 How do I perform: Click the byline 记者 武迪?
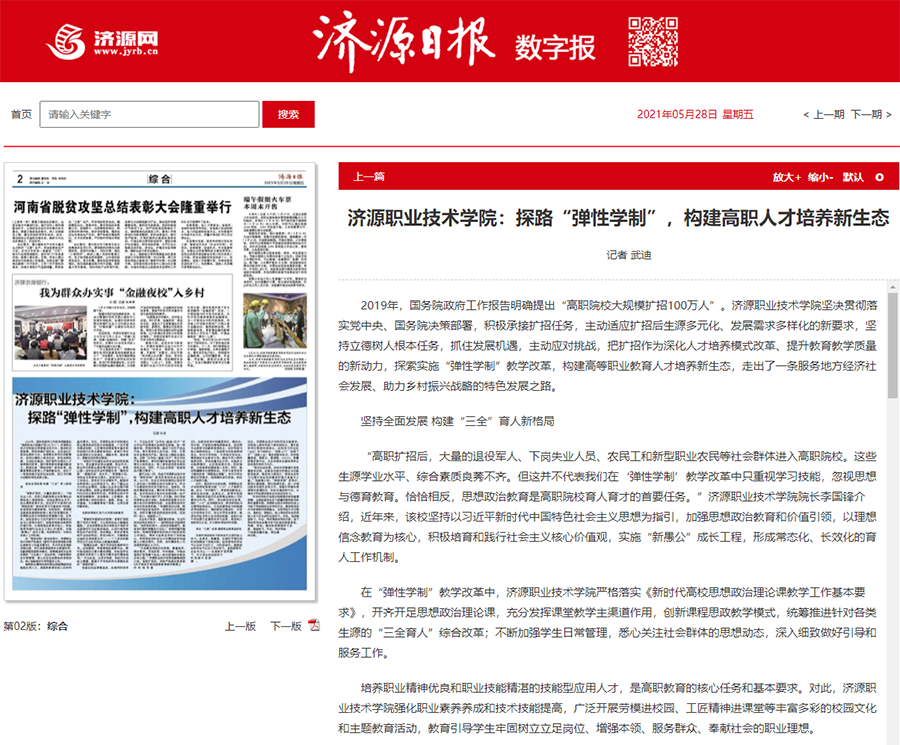(x=629, y=255)
